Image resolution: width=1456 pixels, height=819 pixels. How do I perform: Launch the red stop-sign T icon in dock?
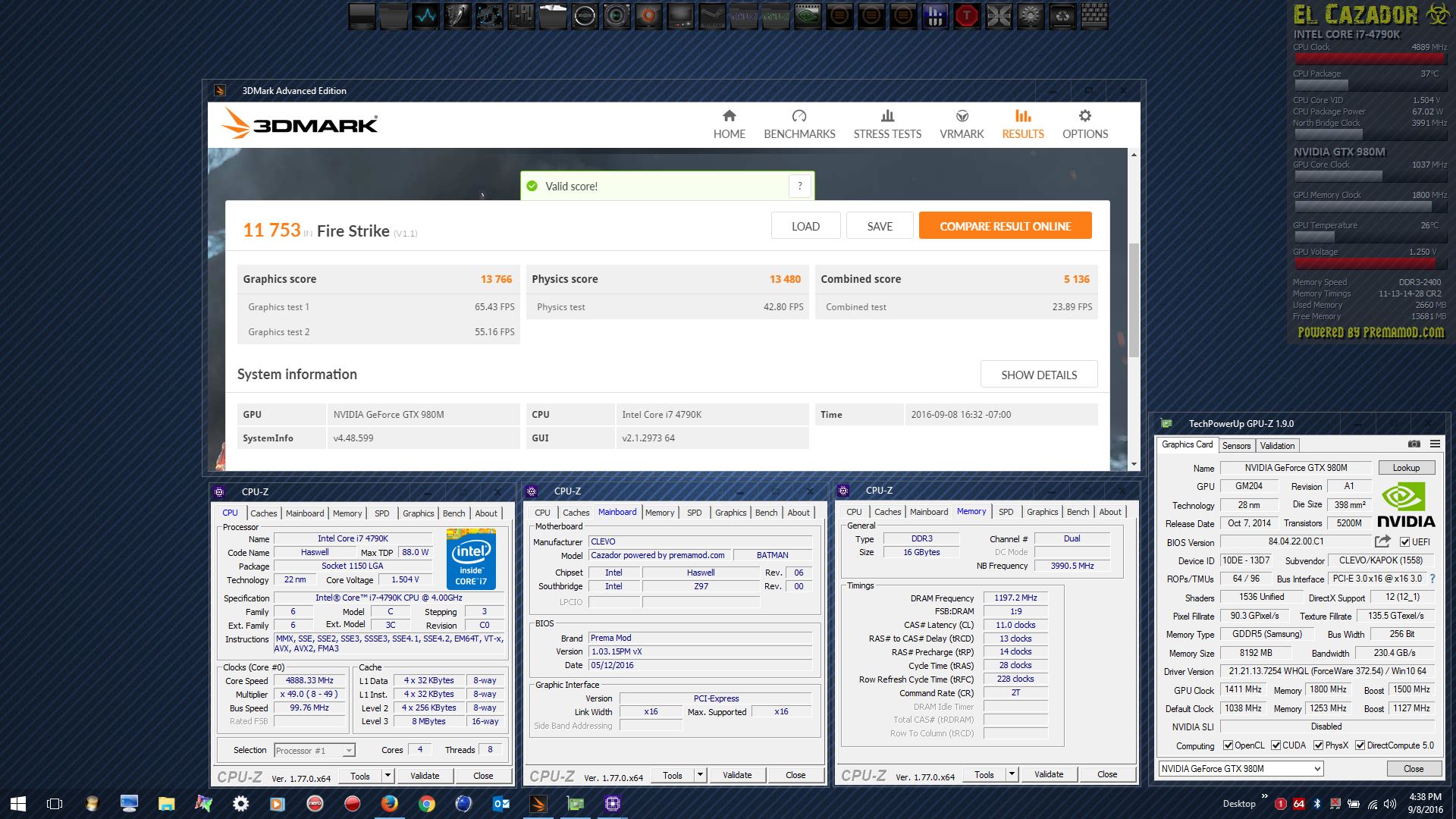pos(967,16)
